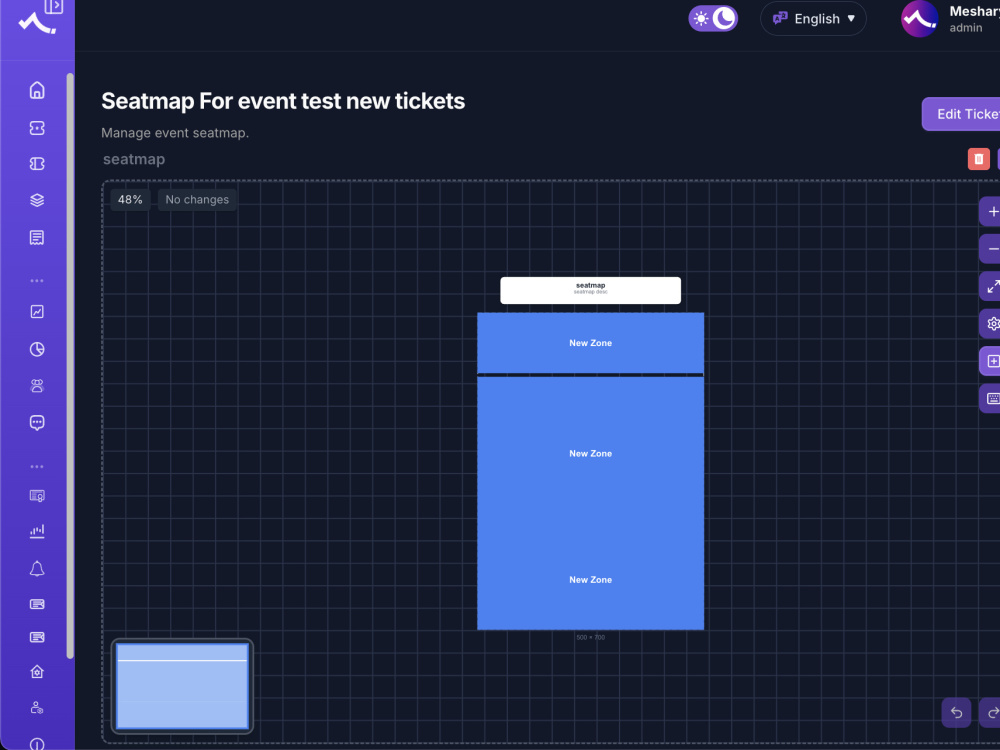The width and height of the screenshot is (1000, 750).
Task: Collapse the sidebar with the panel toggle icon
Action: point(54,6)
